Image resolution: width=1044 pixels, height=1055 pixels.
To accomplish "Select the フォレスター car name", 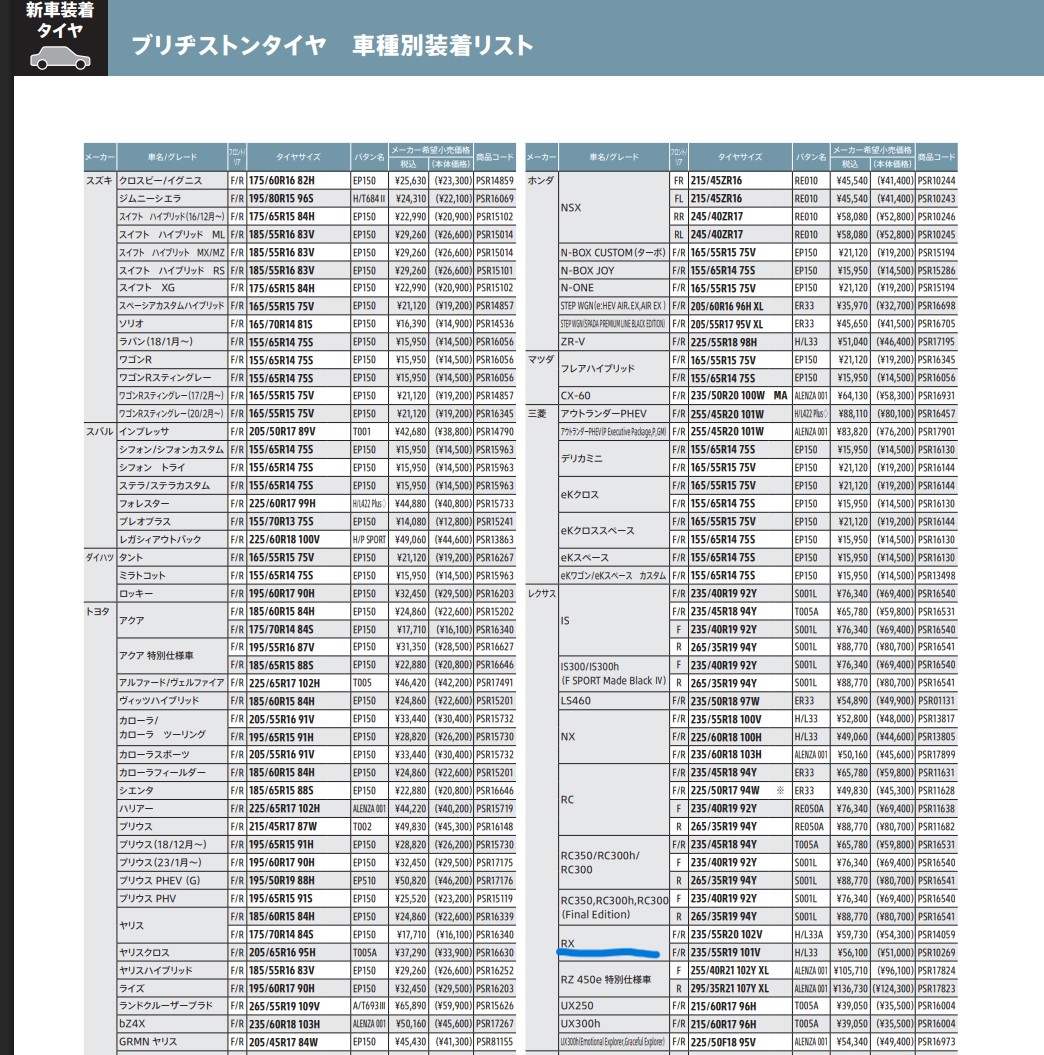I will [x=145, y=503].
